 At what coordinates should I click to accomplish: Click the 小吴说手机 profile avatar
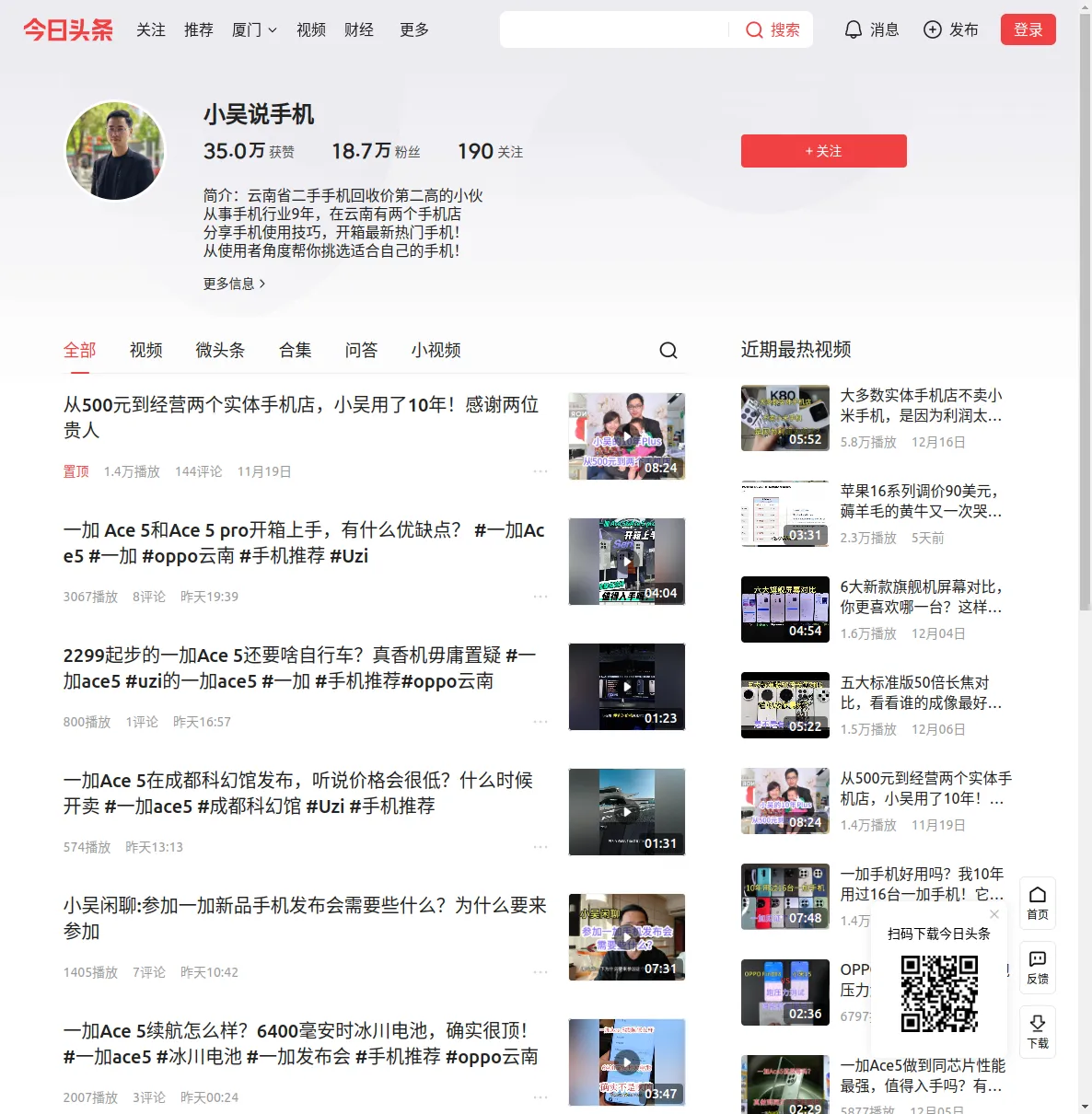(x=115, y=151)
